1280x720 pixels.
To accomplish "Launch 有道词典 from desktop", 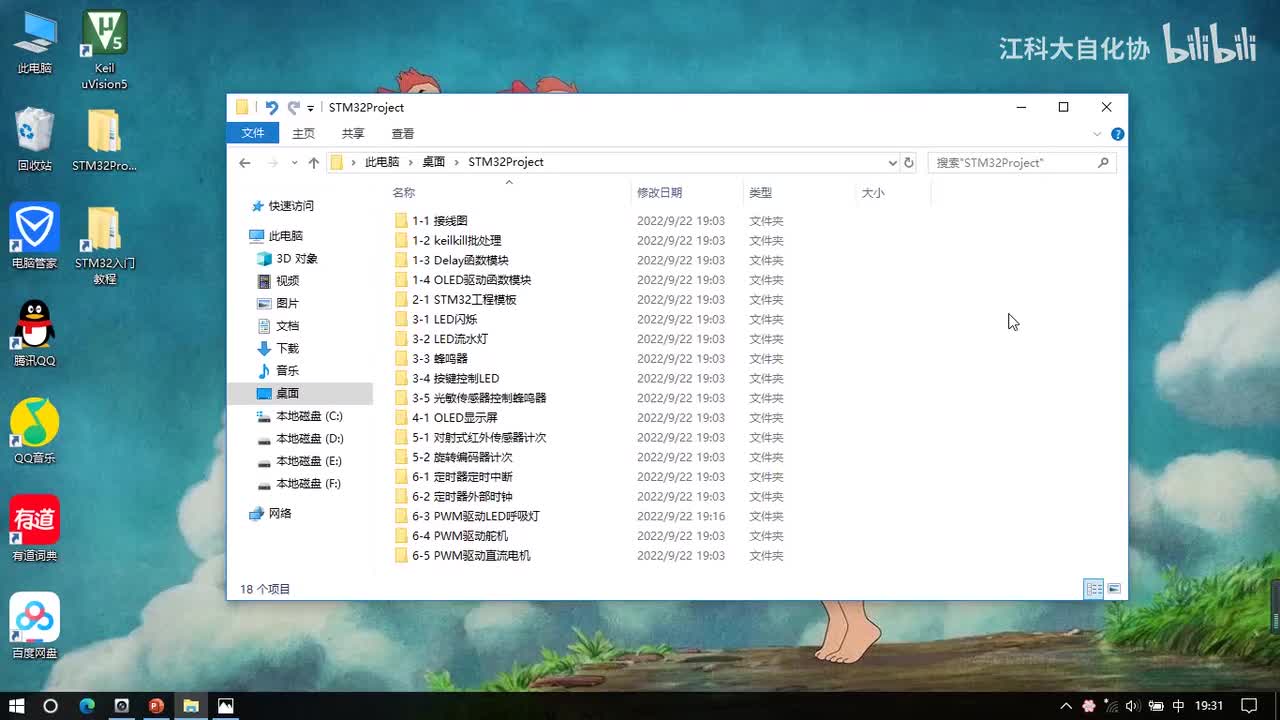I will point(35,528).
